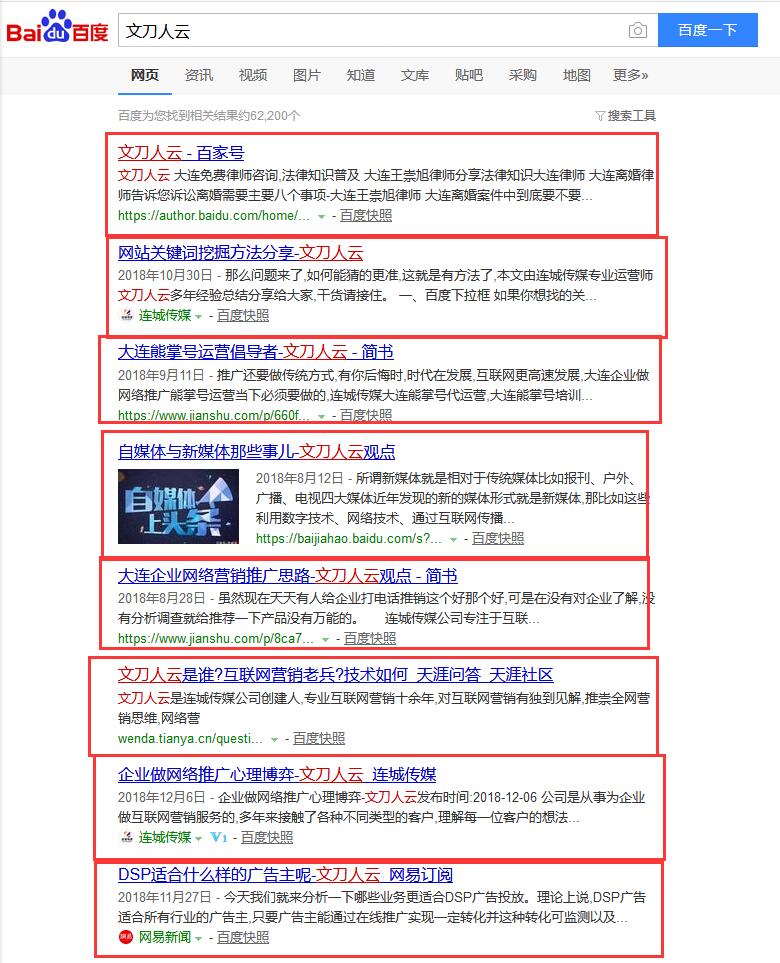780x963 pixels.
Task: Open the 更多» tab menu
Action: 631,76
